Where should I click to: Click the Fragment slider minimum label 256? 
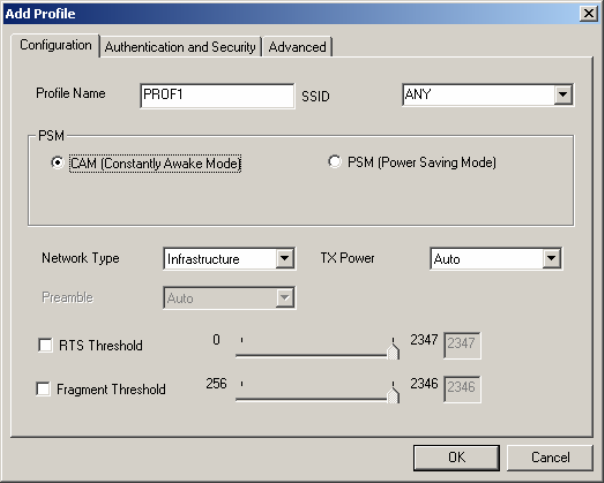[x=216, y=384]
